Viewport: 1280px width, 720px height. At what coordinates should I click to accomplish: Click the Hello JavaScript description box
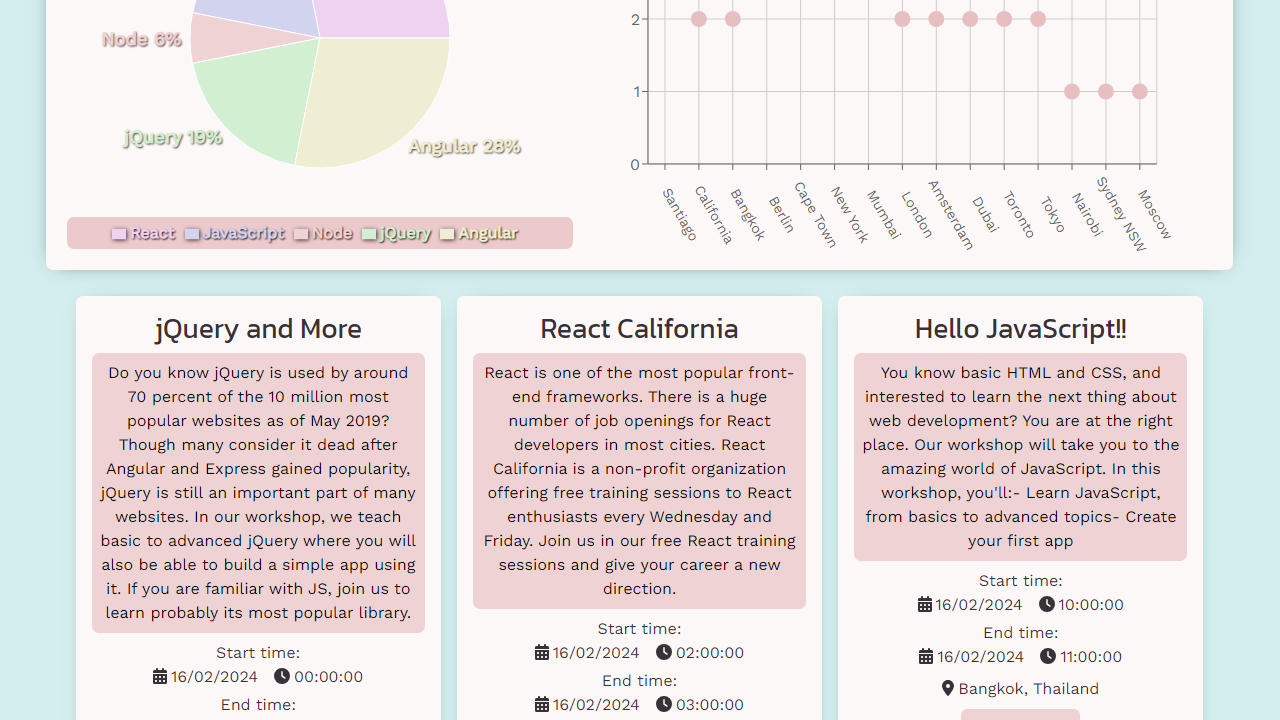coord(1020,457)
